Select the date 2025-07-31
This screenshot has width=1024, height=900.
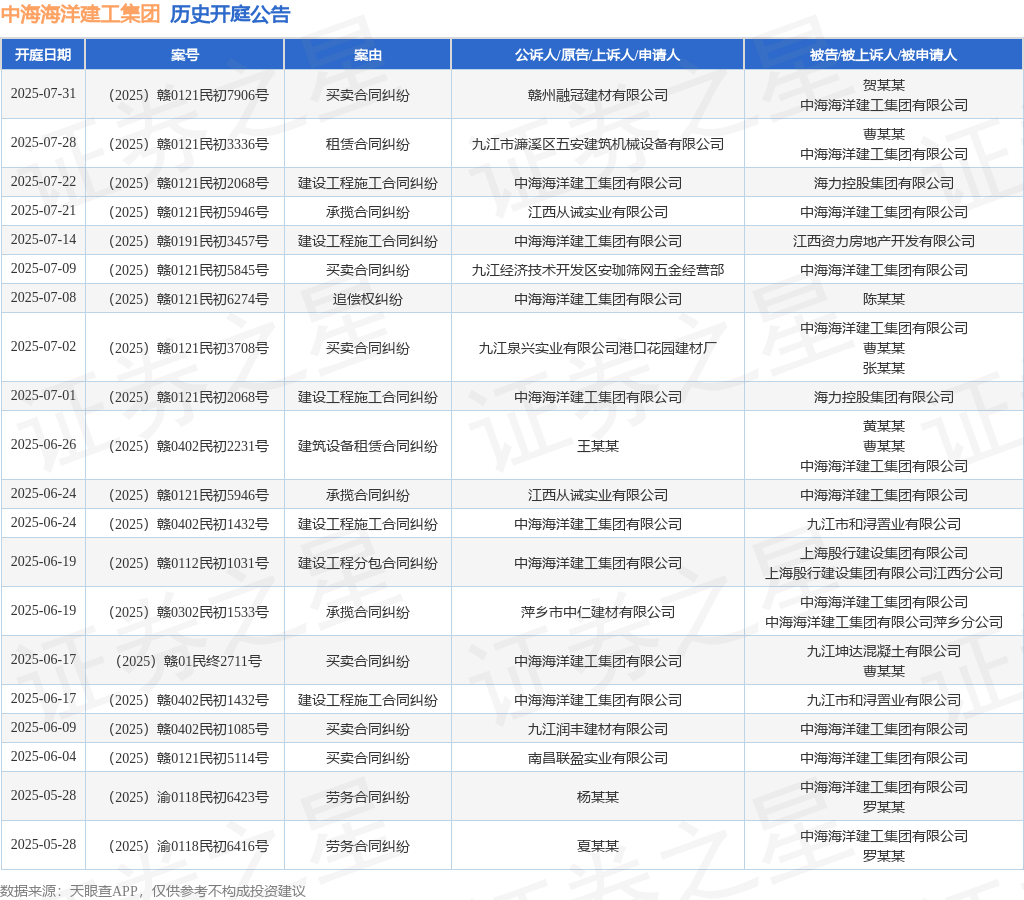pyautogui.click(x=43, y=93)
